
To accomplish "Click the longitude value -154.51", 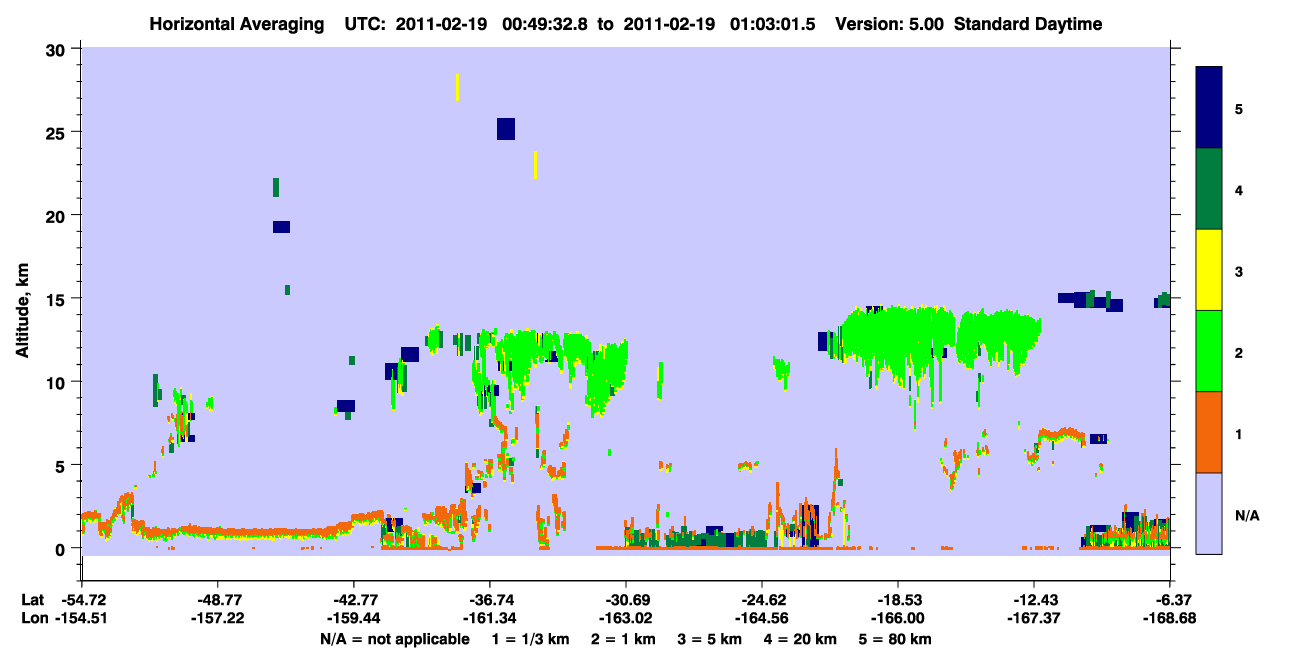I will pyautogui.click(x=82, y=618).
